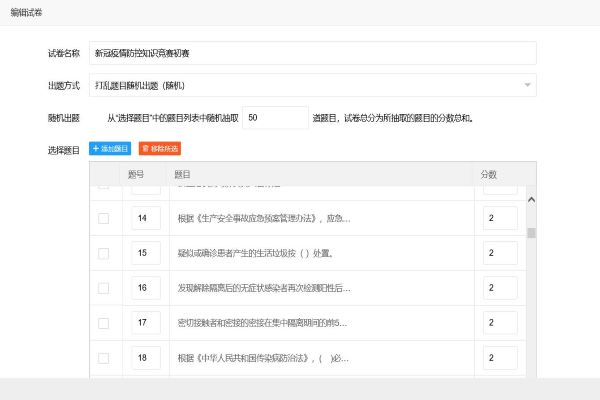
Task: Click the score field for question 18
Action: coord(499,357)
